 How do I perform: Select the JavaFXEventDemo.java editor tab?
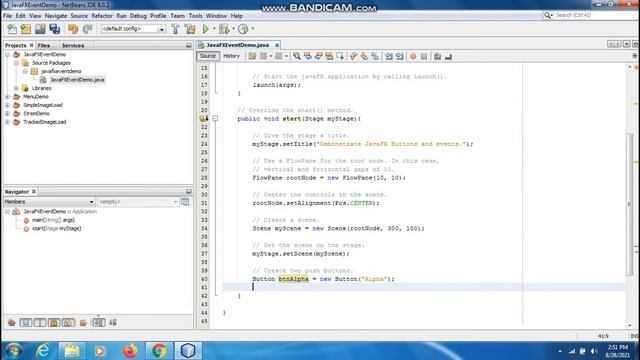click(237, 45)
